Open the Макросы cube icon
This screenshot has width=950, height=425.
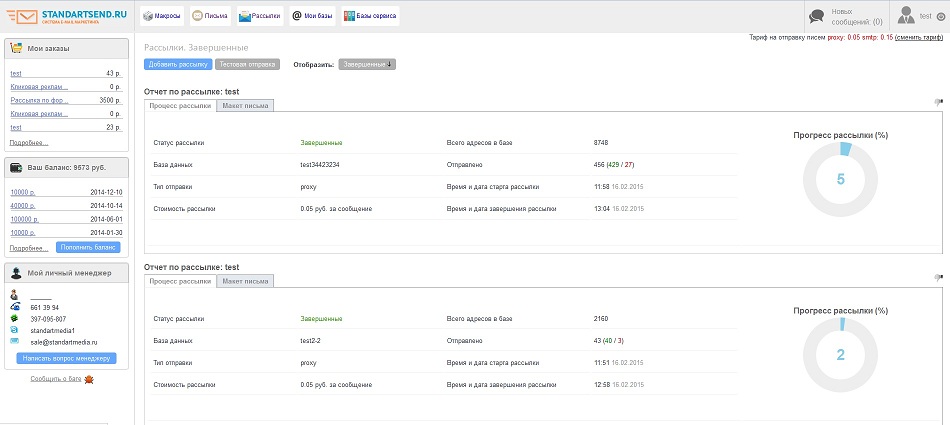[148, 16]
